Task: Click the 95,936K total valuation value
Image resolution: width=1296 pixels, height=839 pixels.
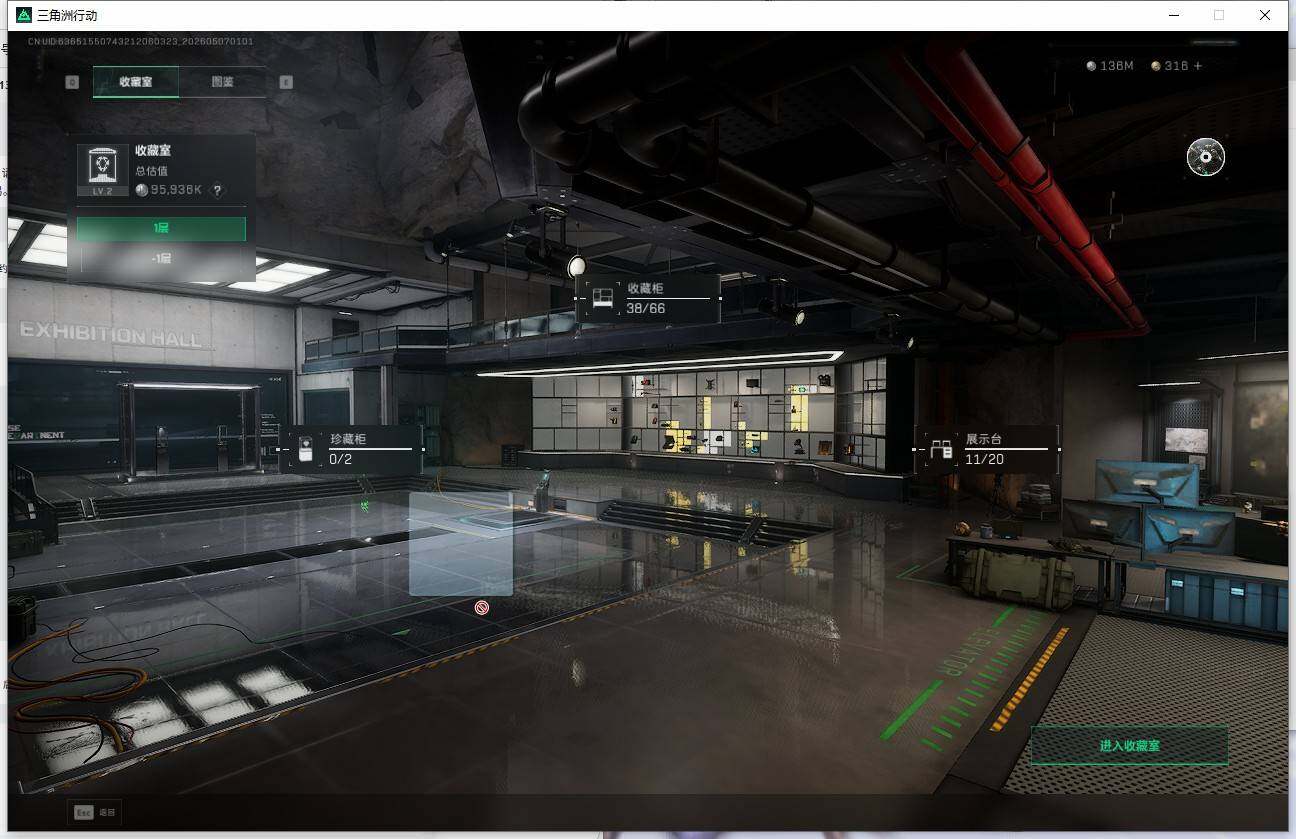Action: tap(176, 190)
